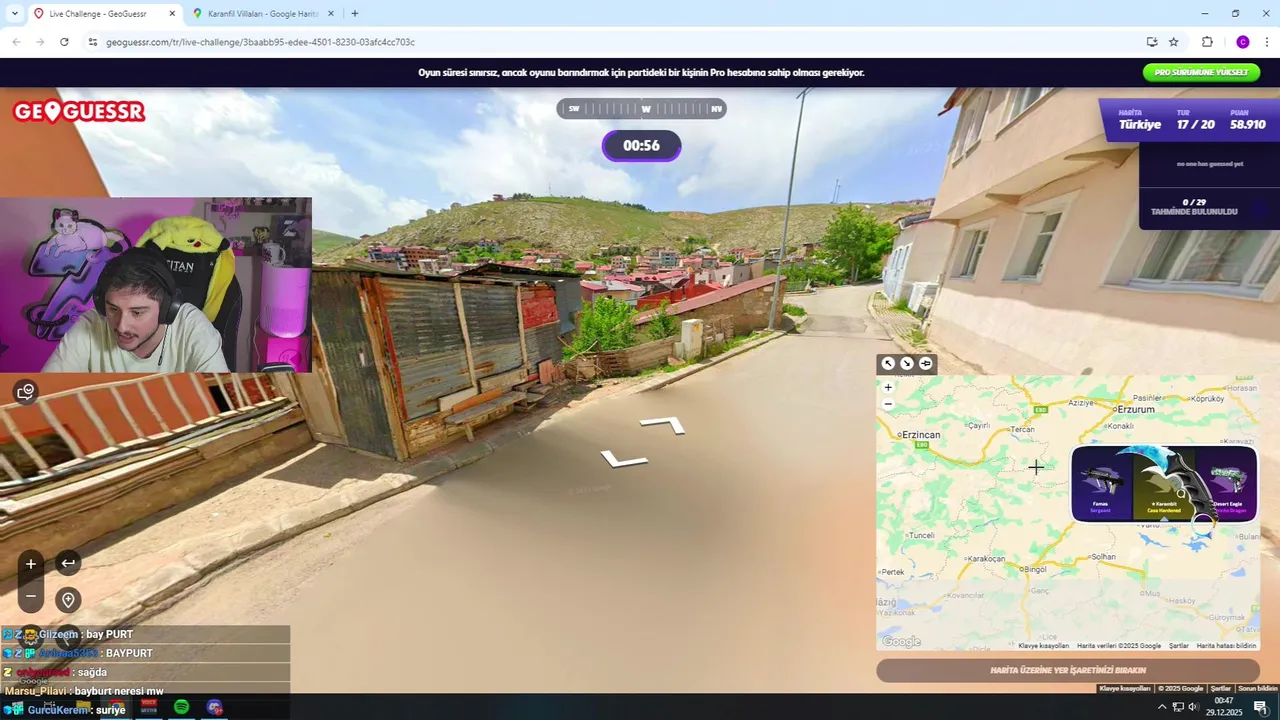Screen dimensions: 1280x720
Task: Open a new browser tab
Action: 354,14
